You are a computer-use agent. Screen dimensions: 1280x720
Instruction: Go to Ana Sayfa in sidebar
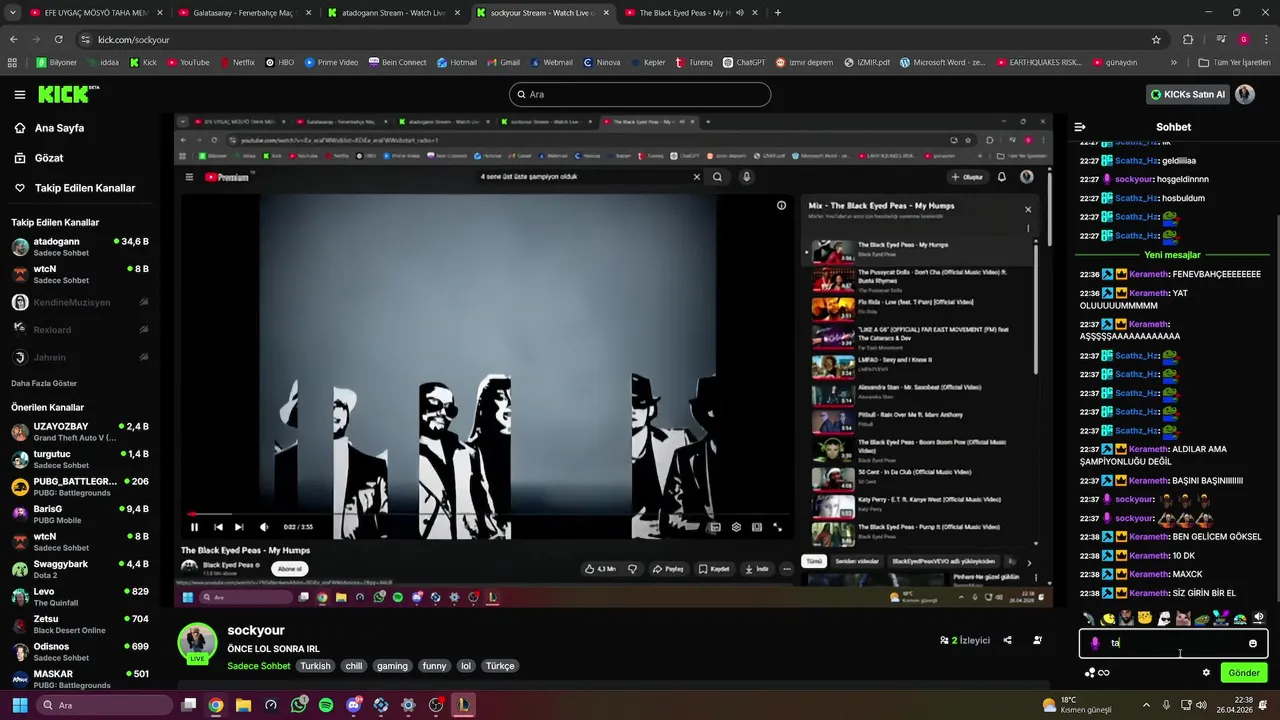(x=59, y=128)
